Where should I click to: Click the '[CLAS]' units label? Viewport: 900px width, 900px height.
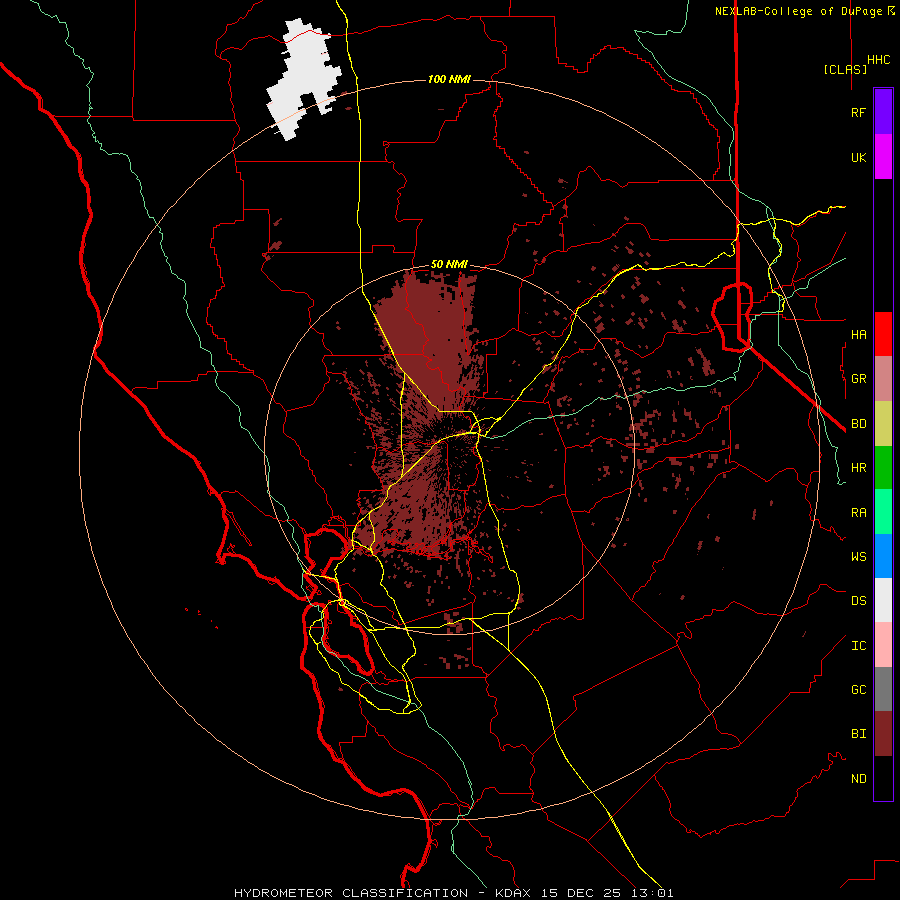tap(845, 69)
